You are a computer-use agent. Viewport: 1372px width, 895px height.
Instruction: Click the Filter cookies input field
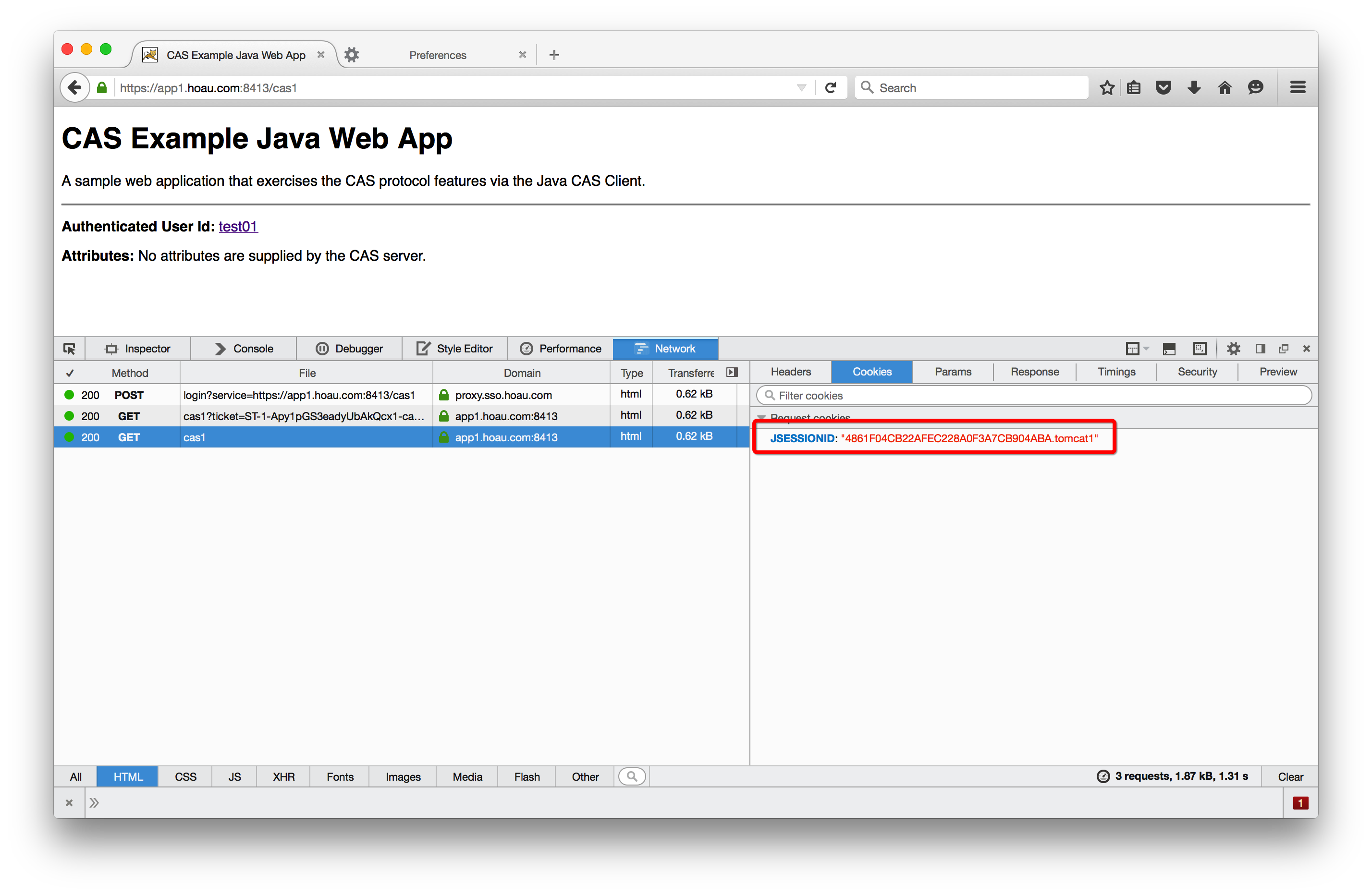tap(1034, 395)
